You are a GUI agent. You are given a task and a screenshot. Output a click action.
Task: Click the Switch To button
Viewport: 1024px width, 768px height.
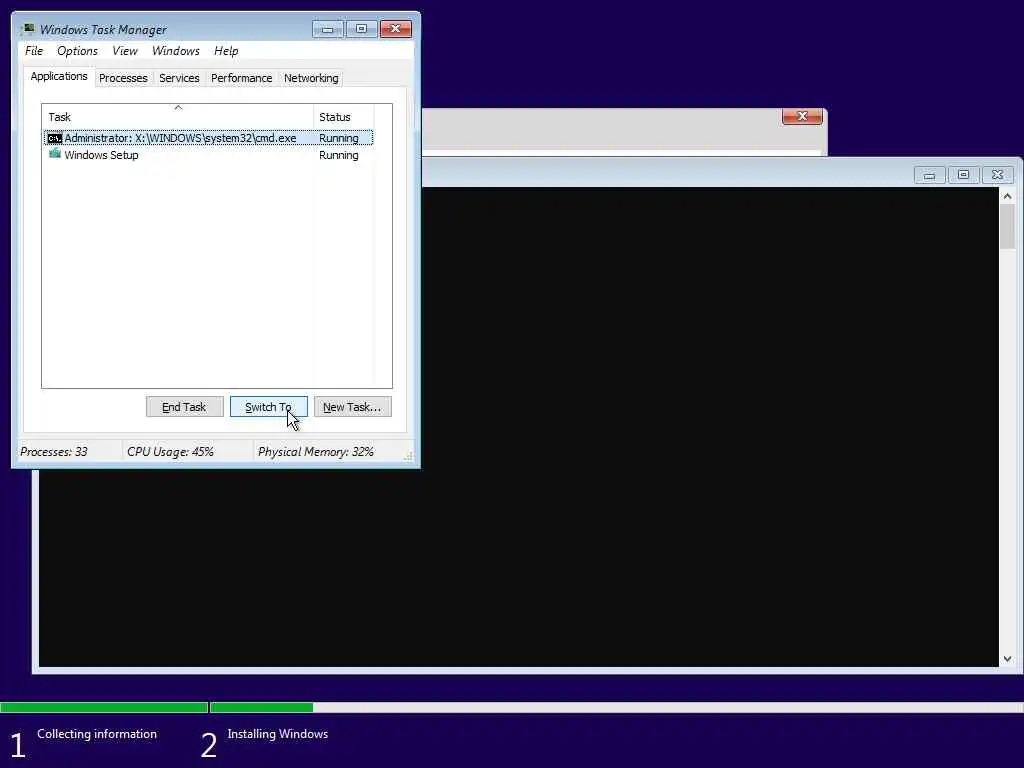[268, 407]
